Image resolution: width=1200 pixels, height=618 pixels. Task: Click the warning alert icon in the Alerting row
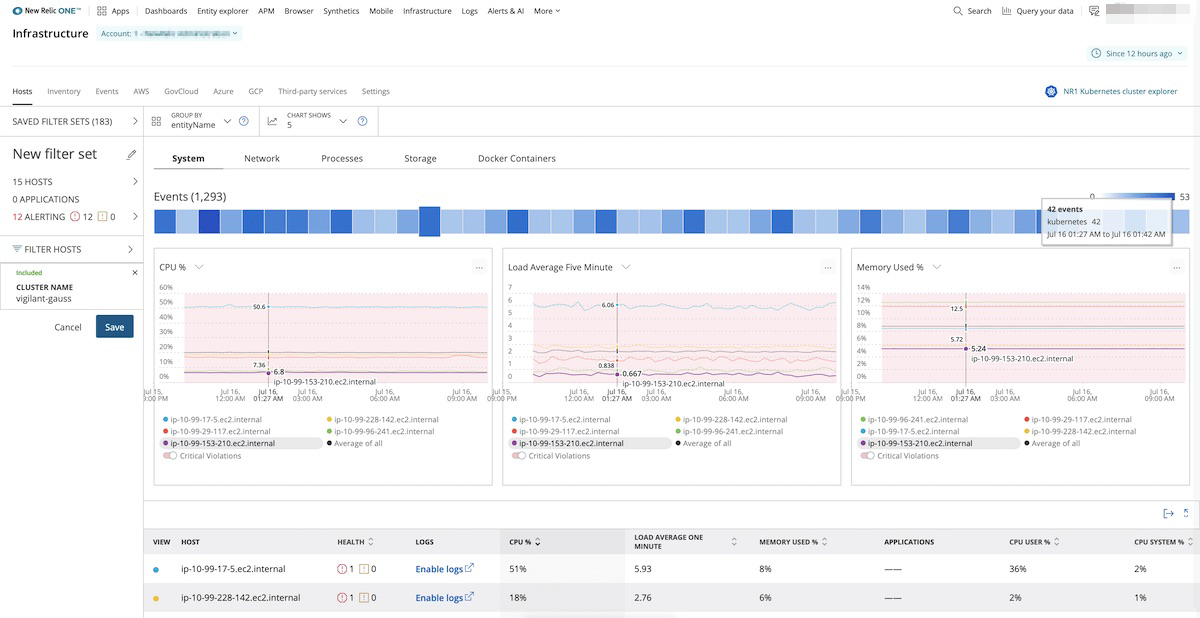coord(103,217)
